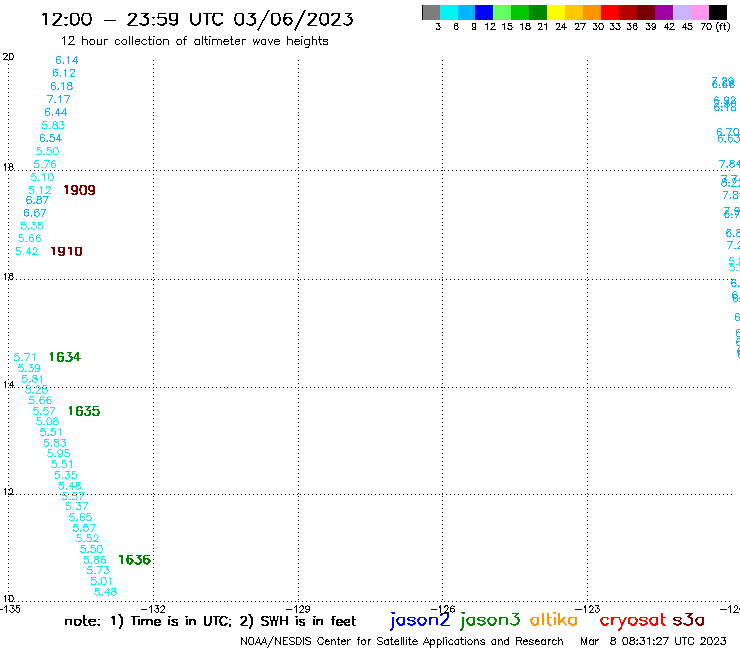Click the value 5.42 beside 1910
Viewport: 740px width, 650px height.
pyautogui.click(x=27, y=252)
